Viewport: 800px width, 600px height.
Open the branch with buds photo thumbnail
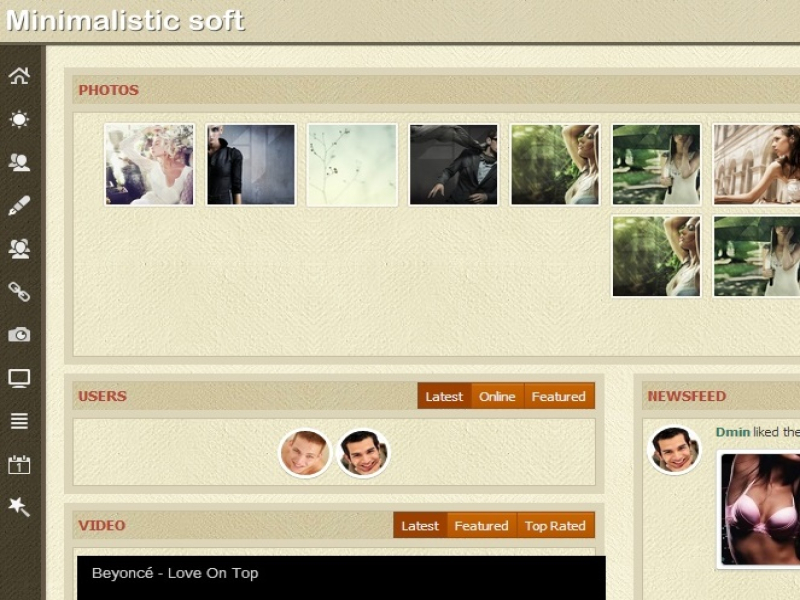[x=352, y=165]
